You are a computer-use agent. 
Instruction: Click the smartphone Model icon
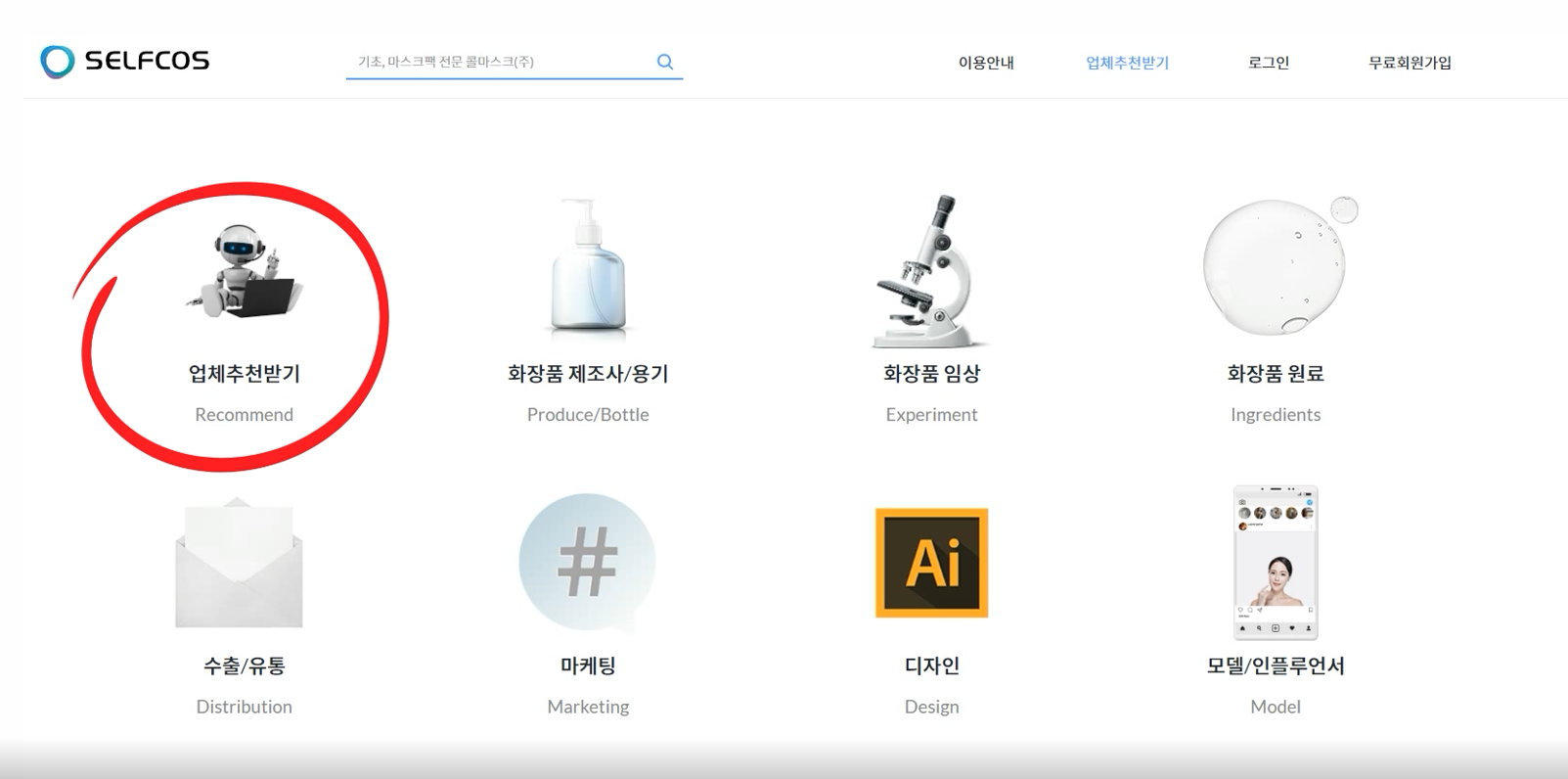coord(1276,563)
